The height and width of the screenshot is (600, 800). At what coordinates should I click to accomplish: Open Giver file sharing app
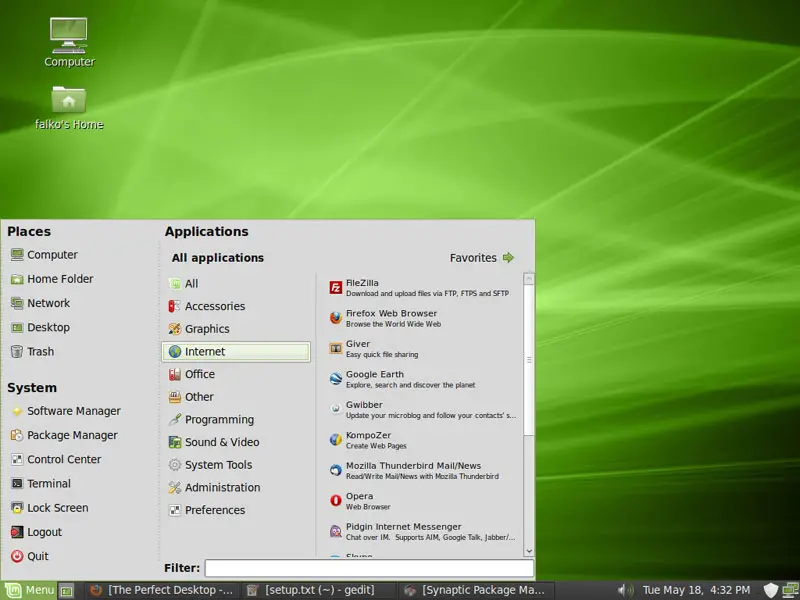coord(422,349)
